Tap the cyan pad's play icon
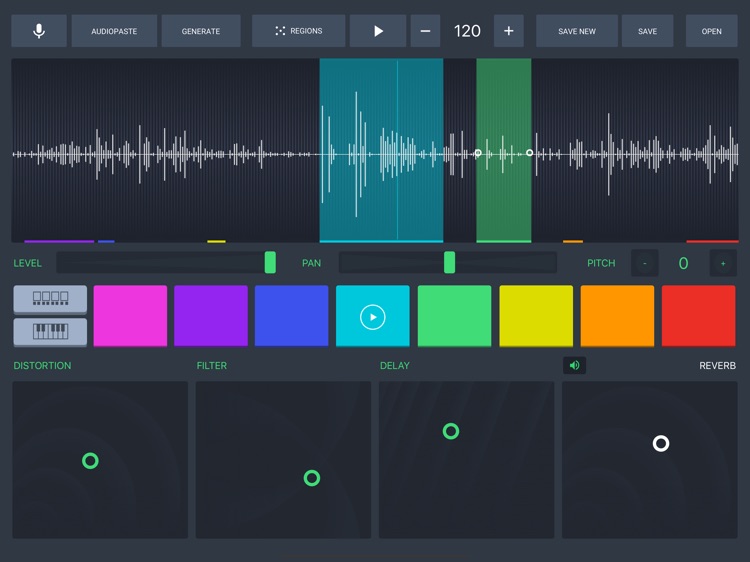The height and width of the screenshot is (562, 750). pyautogui.click(x=373, y=317)
